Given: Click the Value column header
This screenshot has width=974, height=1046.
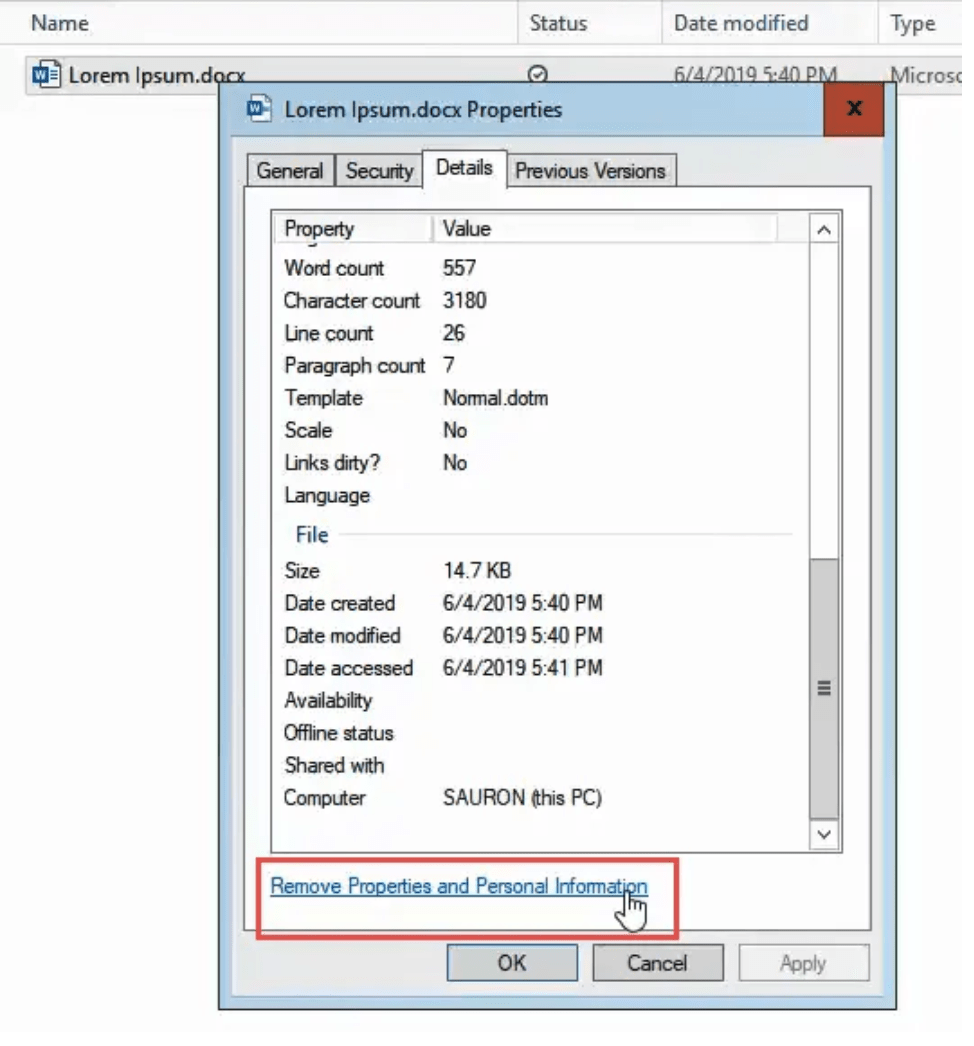Looking at the screenshot, I should [604, 229].
